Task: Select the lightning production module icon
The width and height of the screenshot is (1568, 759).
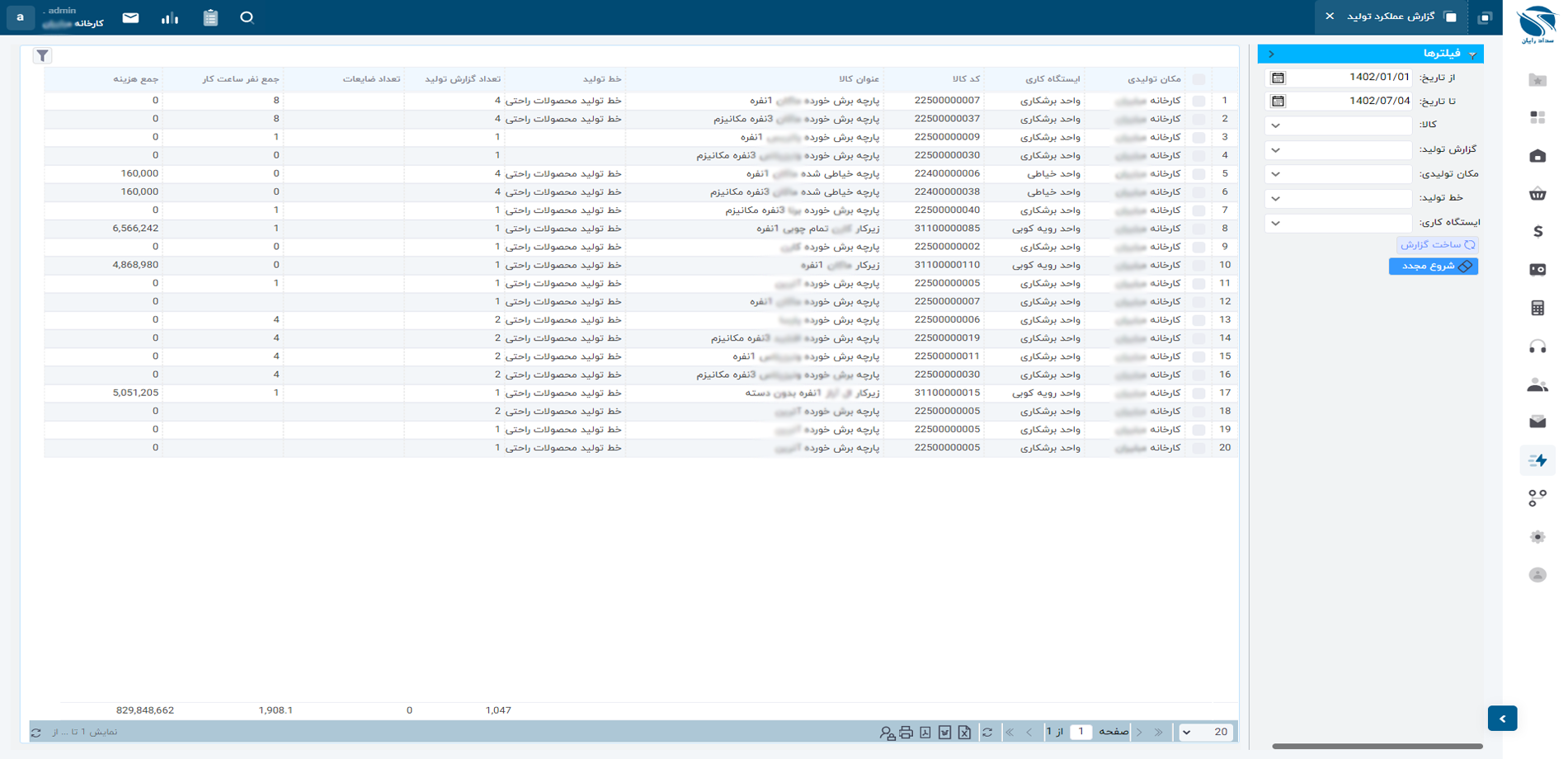Action: tap(1537, 460)
